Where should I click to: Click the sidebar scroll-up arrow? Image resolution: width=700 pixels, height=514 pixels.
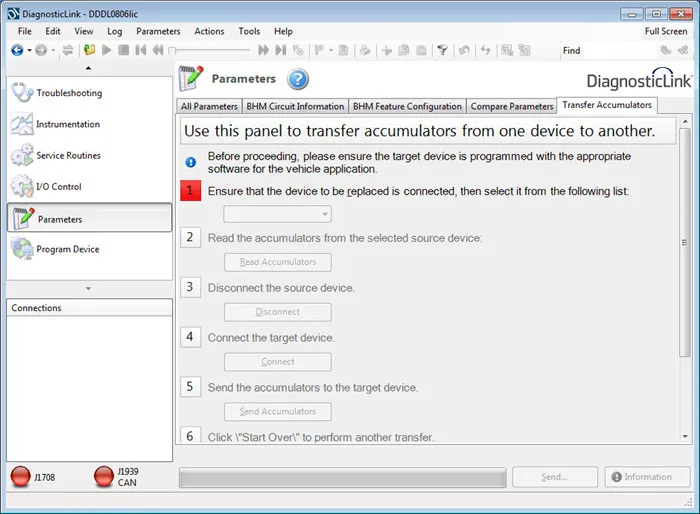pos(88,68)
